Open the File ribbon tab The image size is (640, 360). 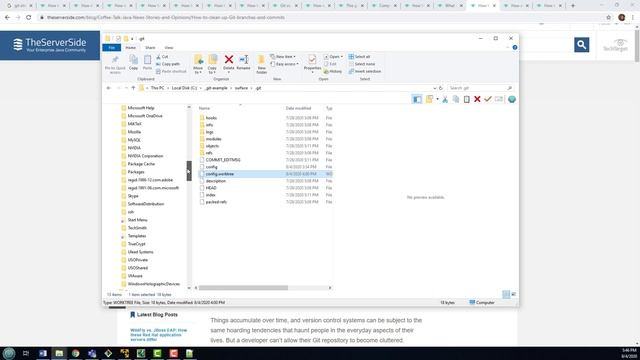coord(111,48)
